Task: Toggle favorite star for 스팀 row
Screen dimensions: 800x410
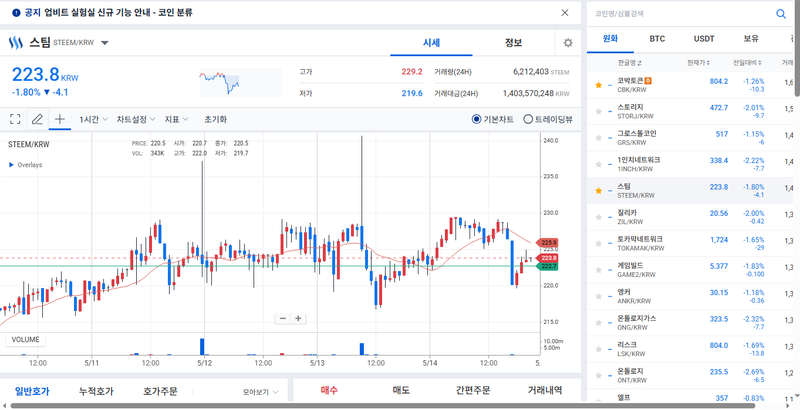Action: pos(598,191)
